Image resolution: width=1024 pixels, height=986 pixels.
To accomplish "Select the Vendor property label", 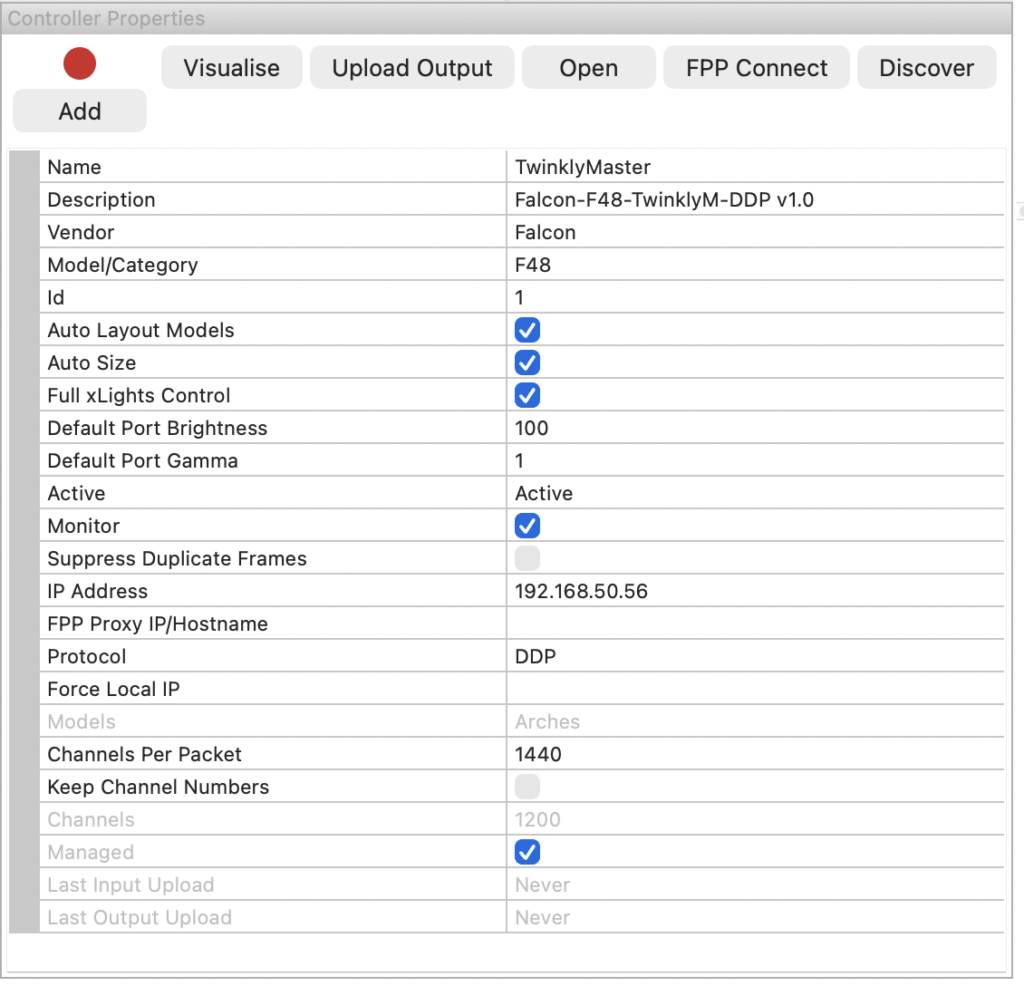I will coord(80,232).
